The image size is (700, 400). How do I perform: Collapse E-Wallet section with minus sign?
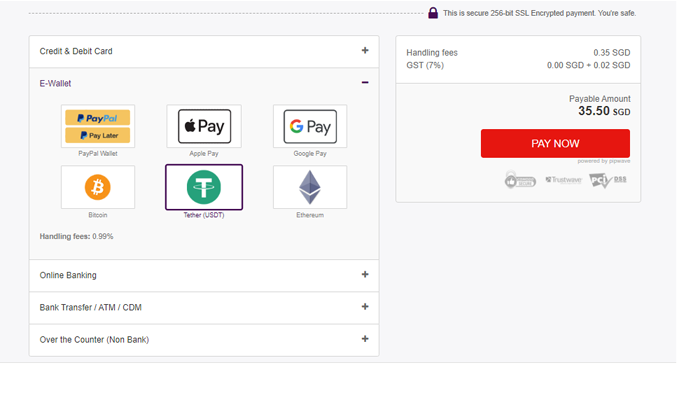(x=365, y=83)
